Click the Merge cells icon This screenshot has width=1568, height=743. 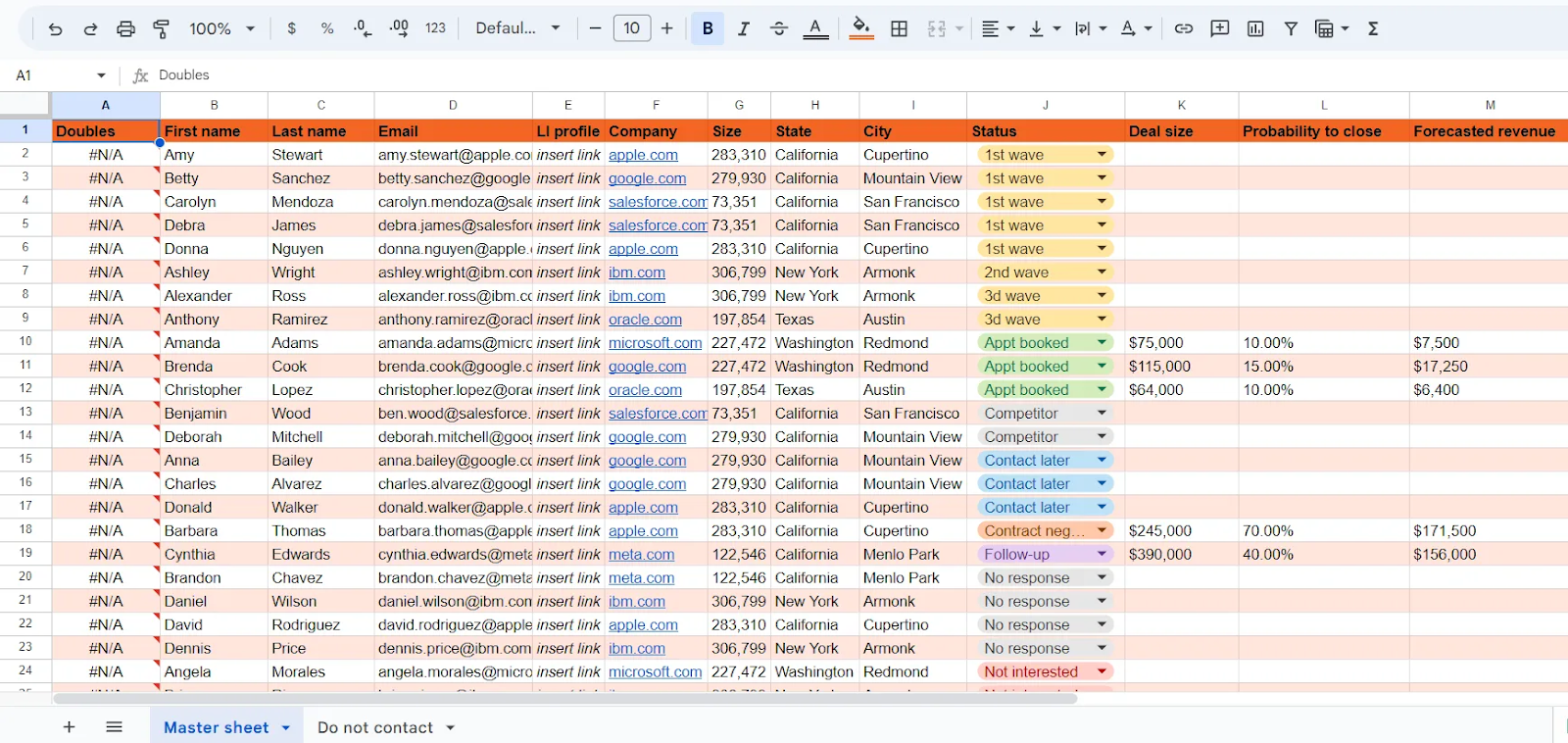(x=937, y=28)
